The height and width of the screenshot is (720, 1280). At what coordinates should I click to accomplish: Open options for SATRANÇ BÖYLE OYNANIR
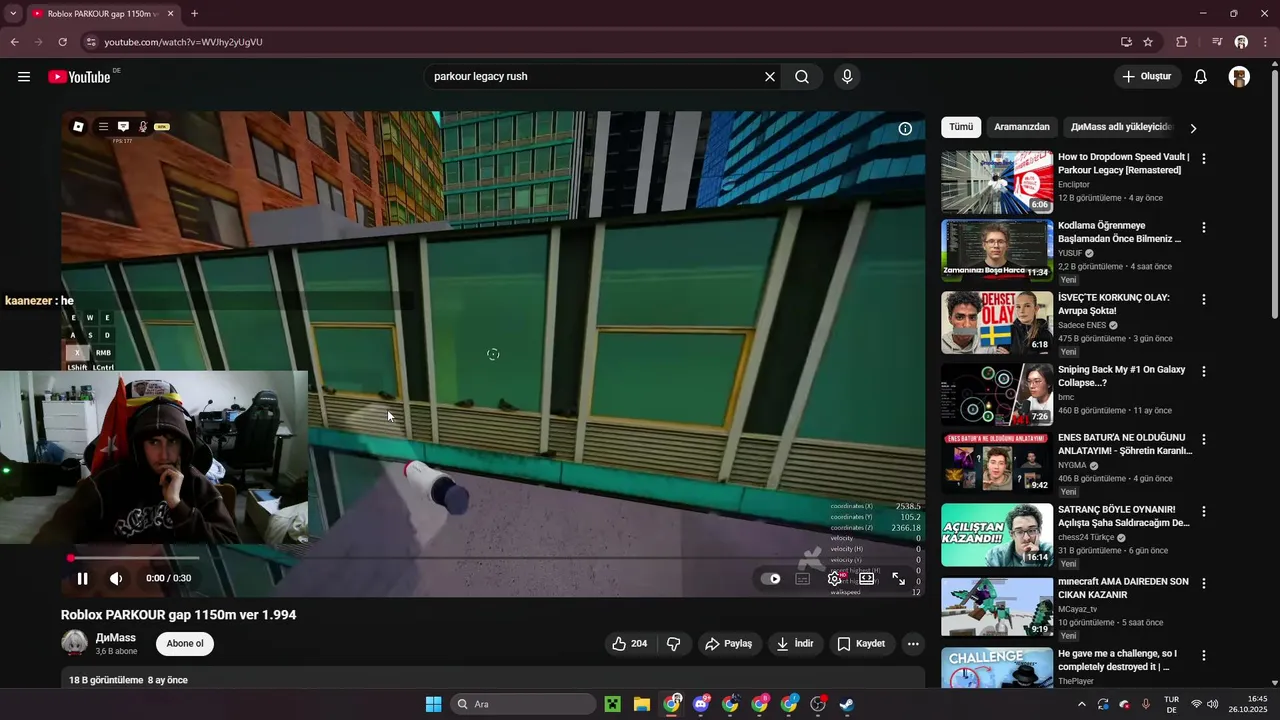(x=1204, y=511)
